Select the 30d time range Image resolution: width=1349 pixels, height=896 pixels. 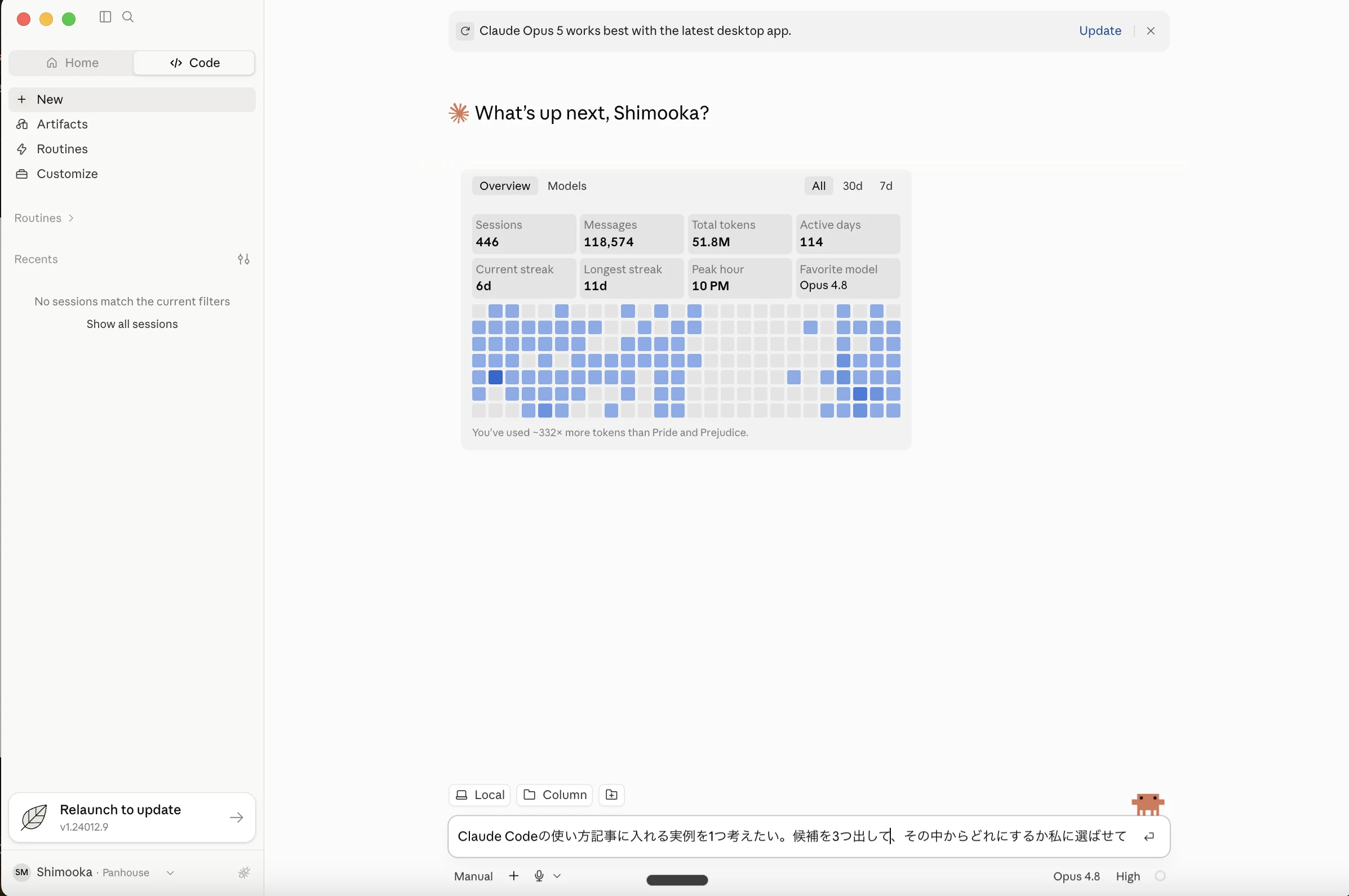pyautogui.click(x=852, y=186)
